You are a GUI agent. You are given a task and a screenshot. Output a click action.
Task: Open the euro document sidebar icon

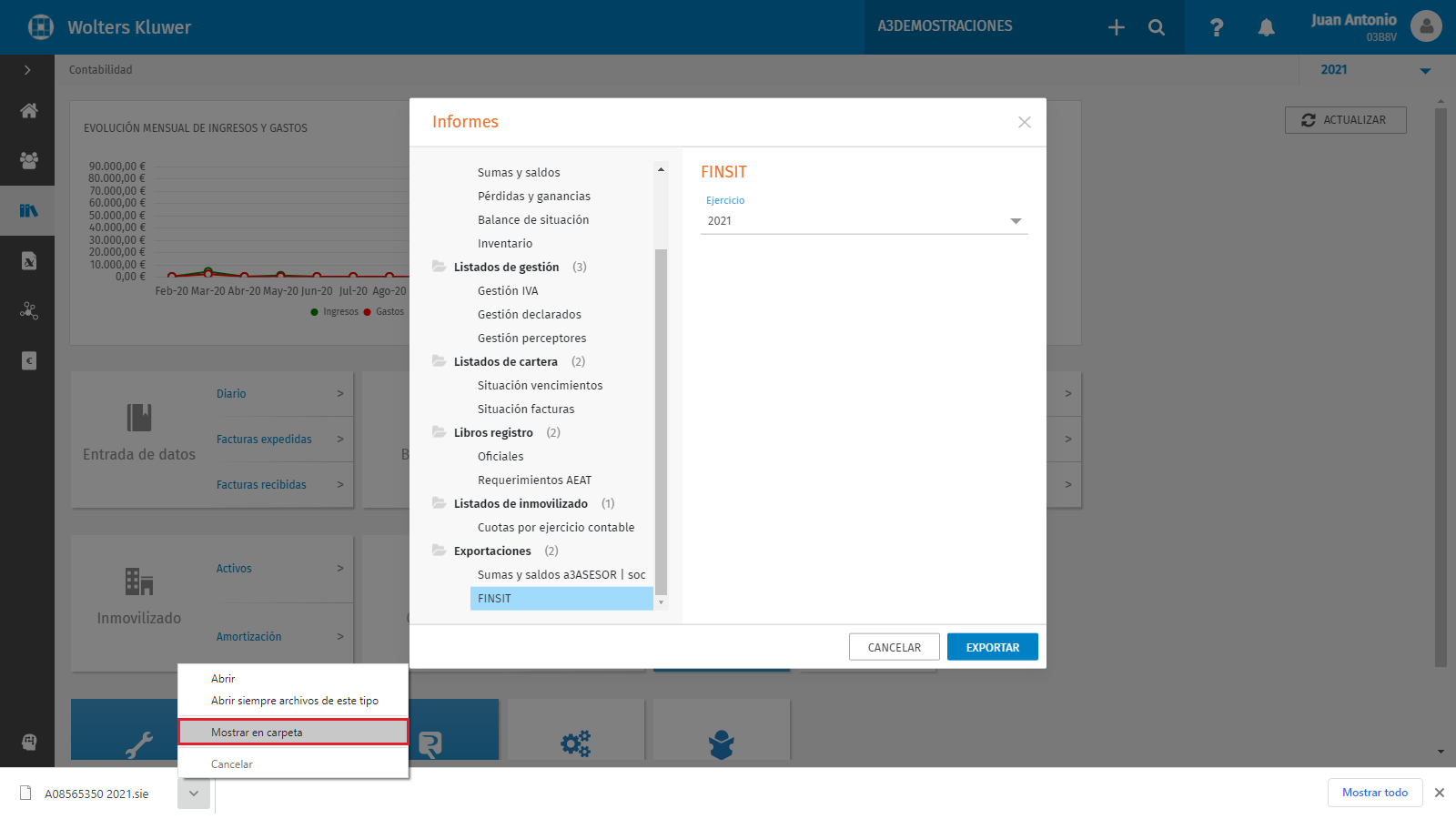coord(29,360)
